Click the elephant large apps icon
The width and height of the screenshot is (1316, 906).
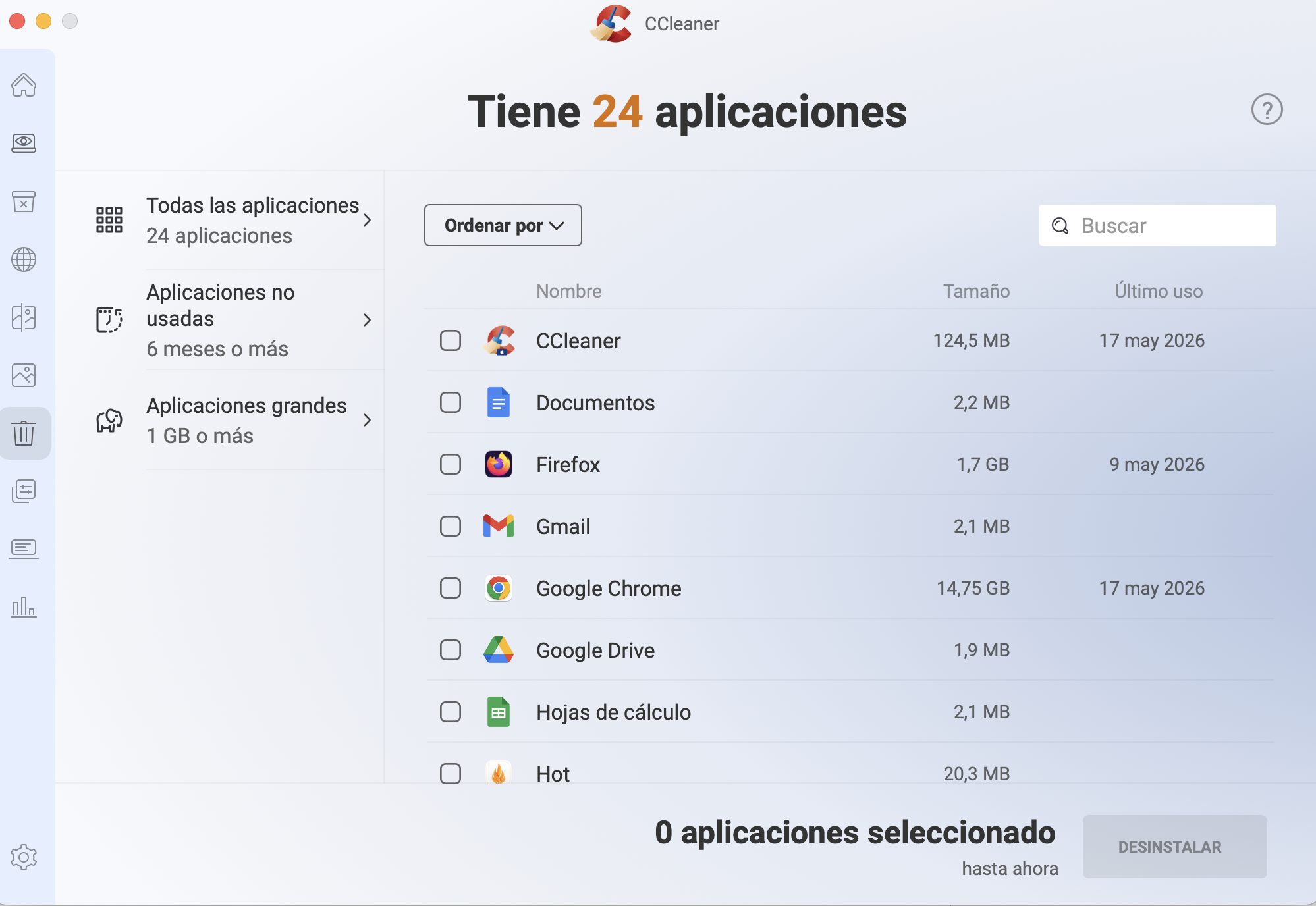109,420
